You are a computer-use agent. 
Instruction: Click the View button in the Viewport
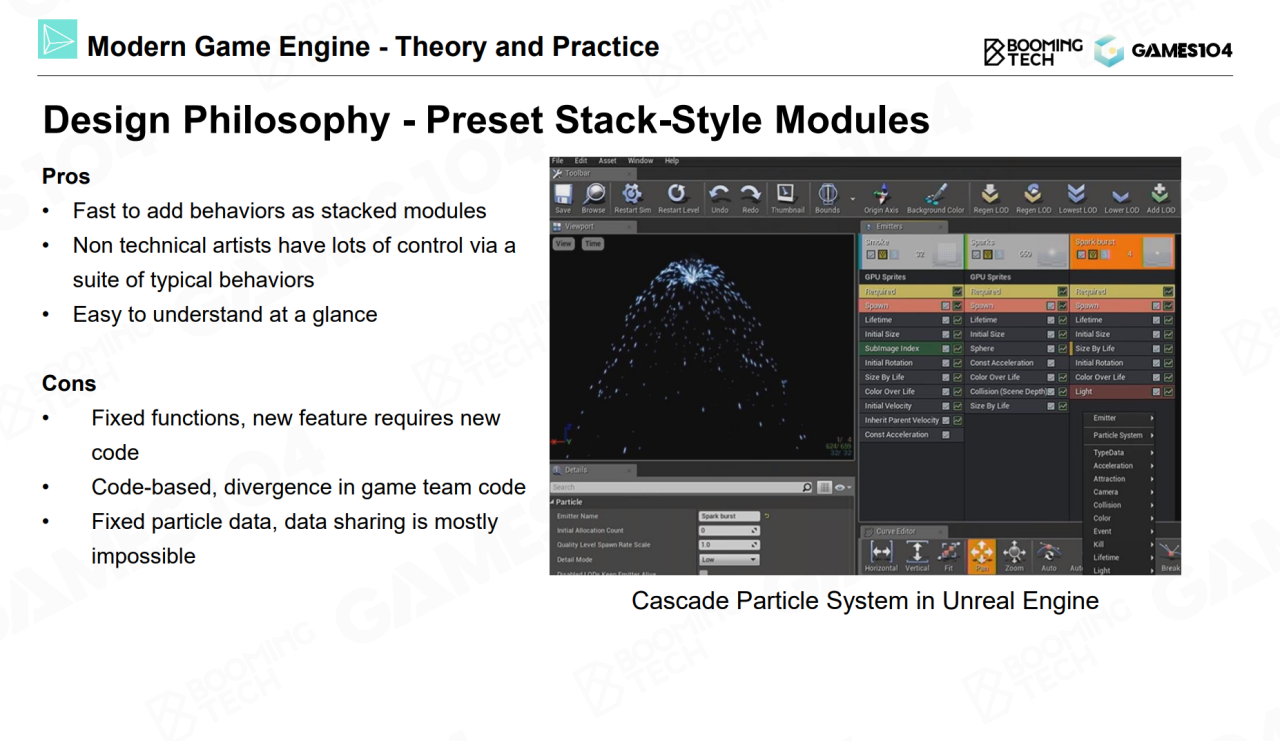pos(564,244)
